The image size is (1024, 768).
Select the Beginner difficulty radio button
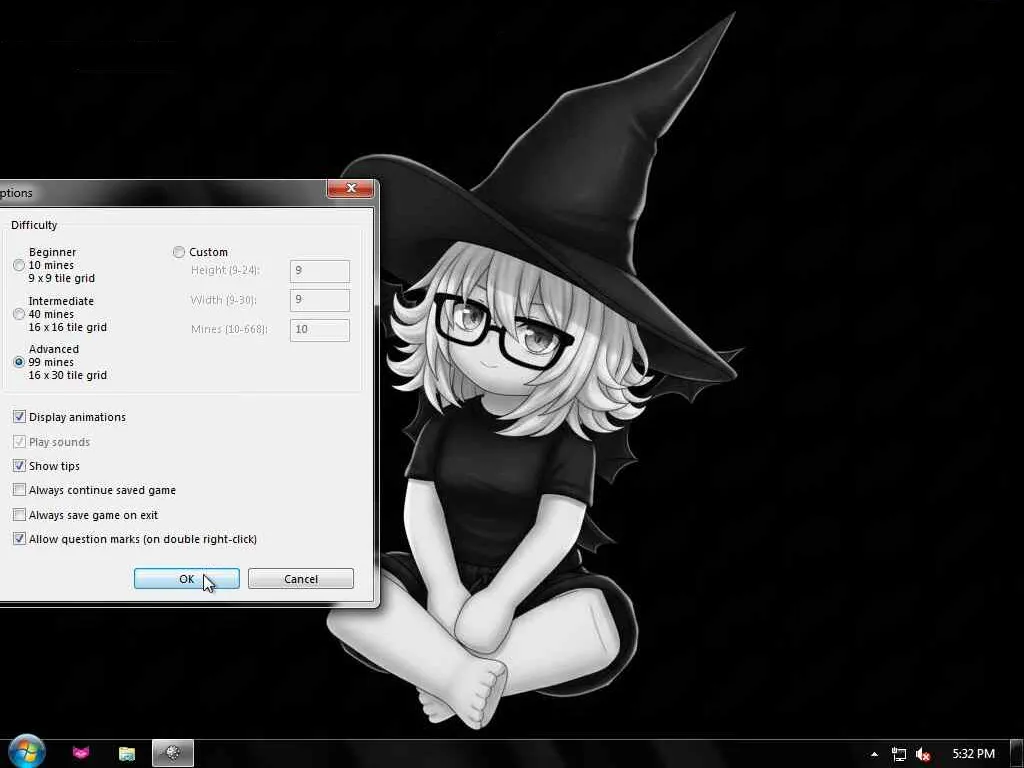click(19, 265)
